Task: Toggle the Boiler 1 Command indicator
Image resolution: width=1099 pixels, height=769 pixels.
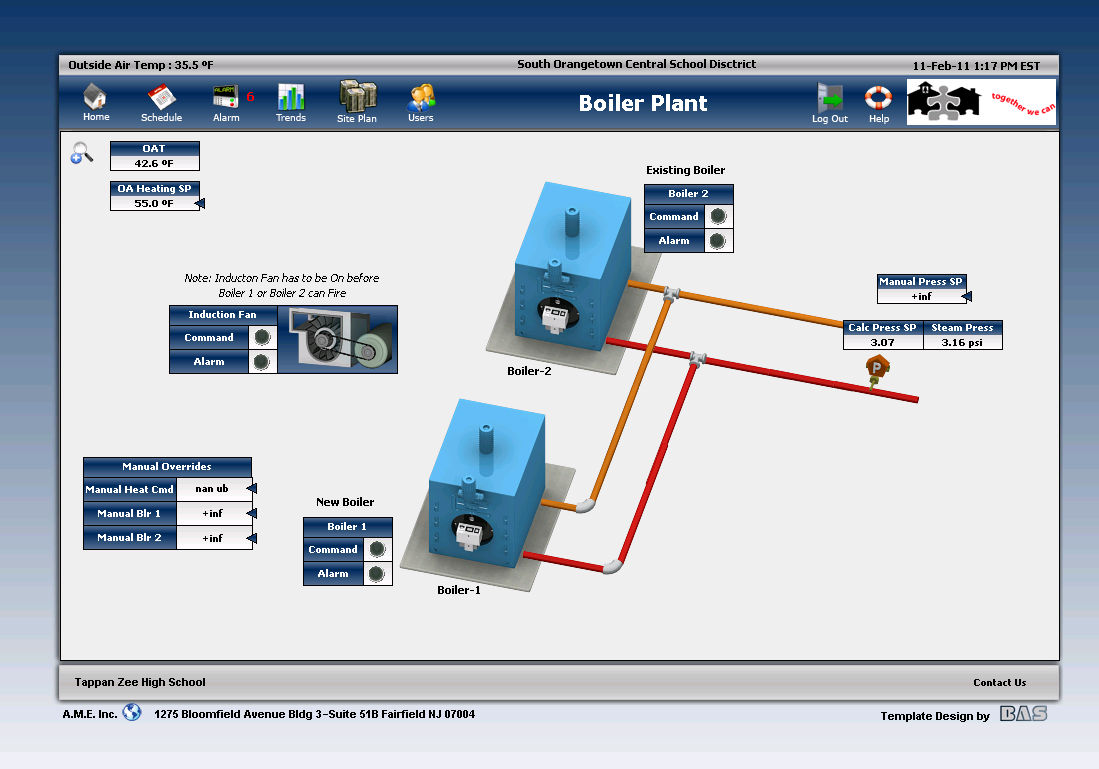Action: coord(377,550)
